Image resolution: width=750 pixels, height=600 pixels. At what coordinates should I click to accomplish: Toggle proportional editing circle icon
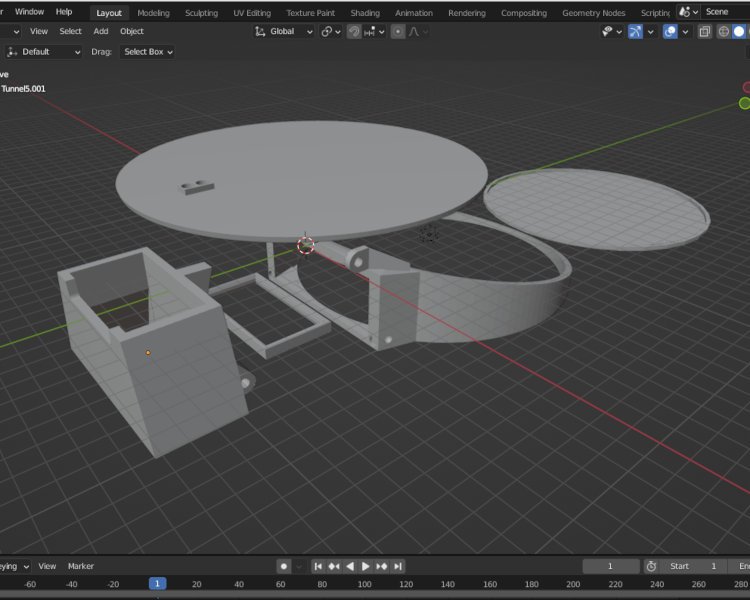pos(397,32)
